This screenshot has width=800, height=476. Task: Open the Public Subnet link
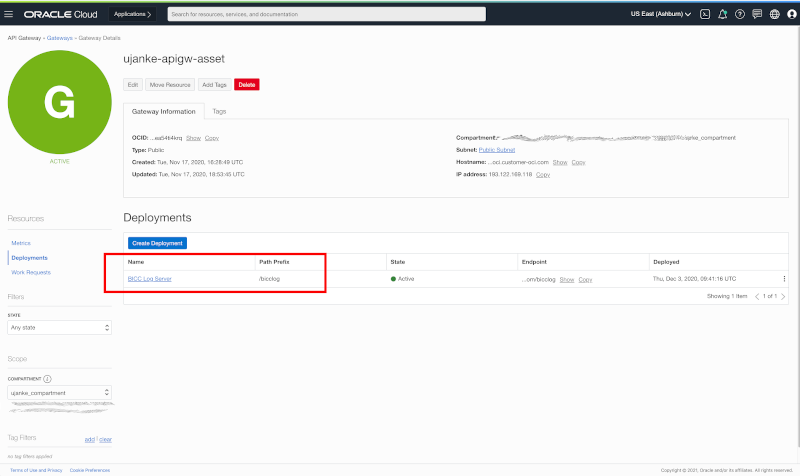497,150
